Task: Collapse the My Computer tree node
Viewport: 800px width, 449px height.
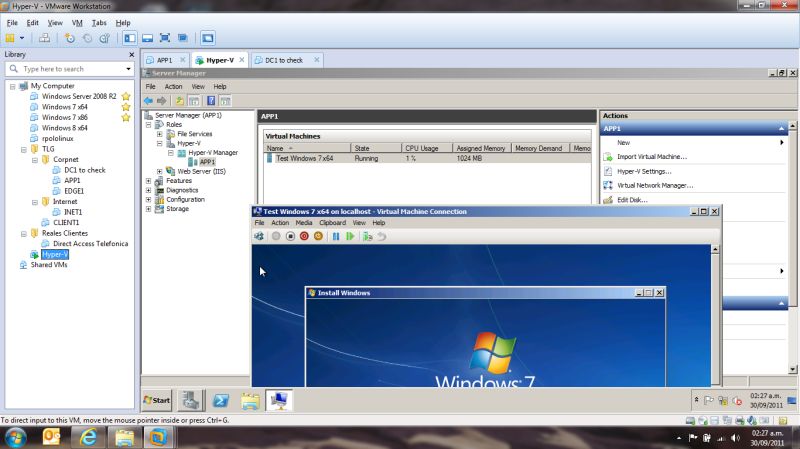Action: [x=13, y=86]
